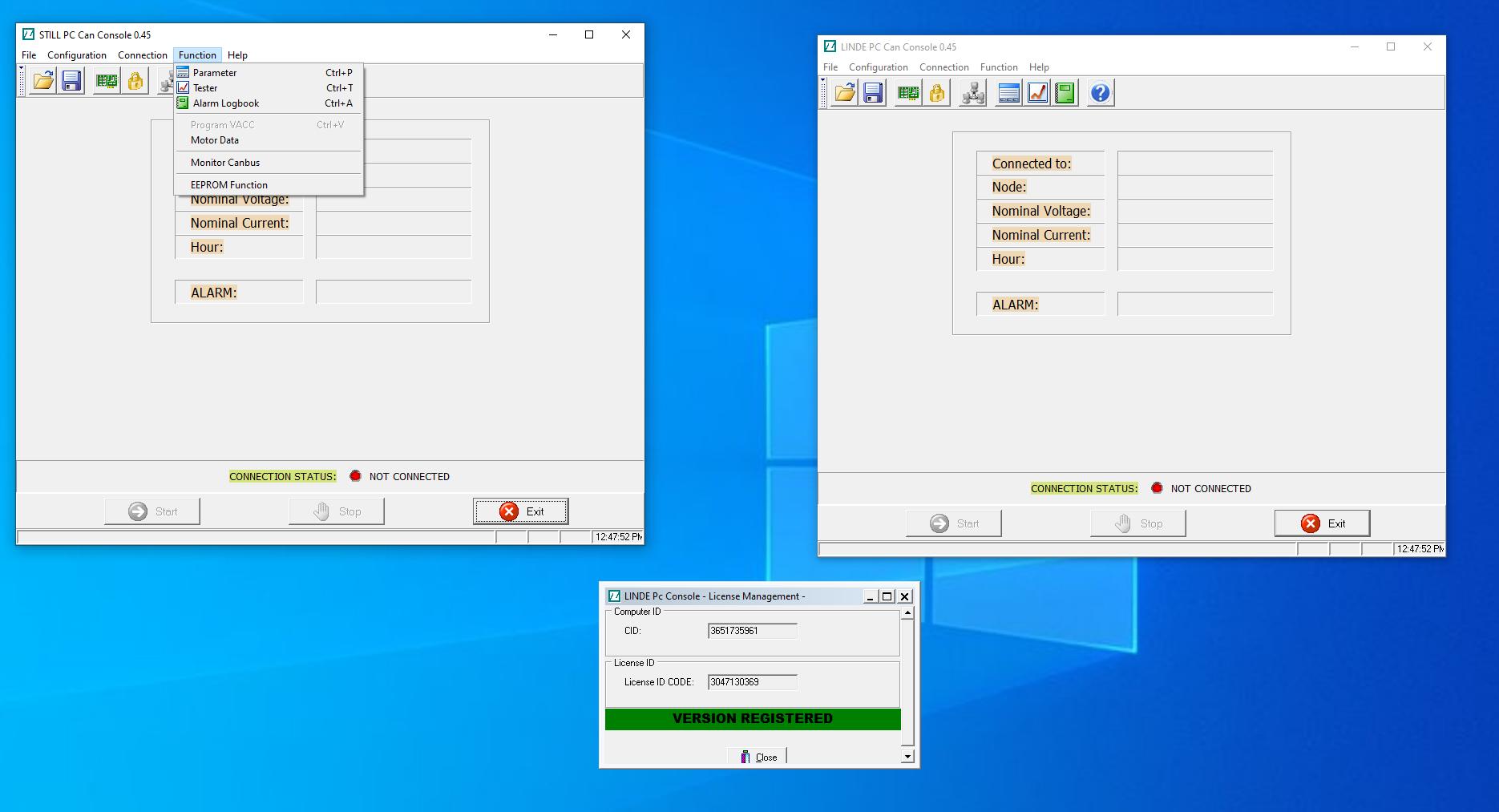This screenshot has height=812, width=1499.
Task: Click ALARM value field in STILL console
Action: 394,293
